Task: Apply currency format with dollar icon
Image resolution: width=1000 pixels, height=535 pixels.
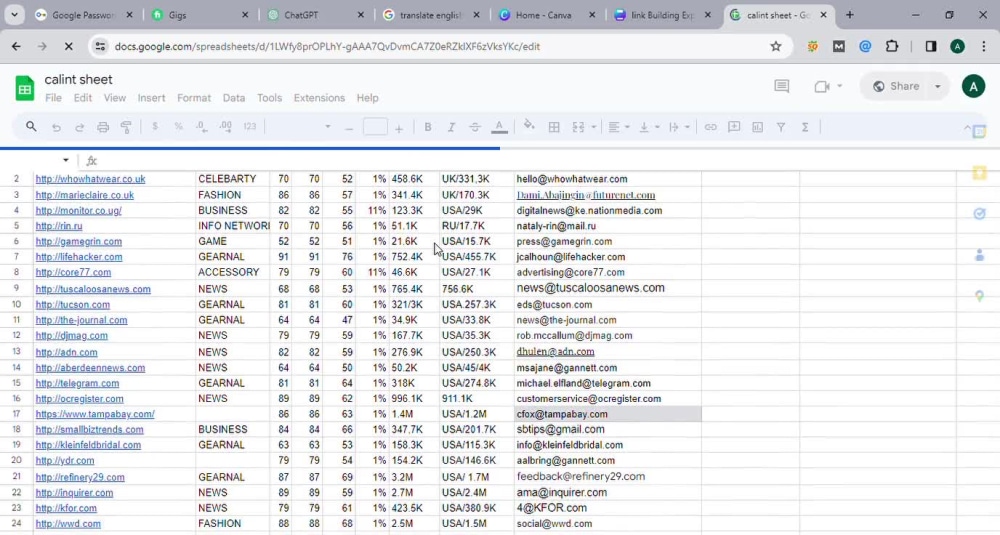Action: point(155,127)
